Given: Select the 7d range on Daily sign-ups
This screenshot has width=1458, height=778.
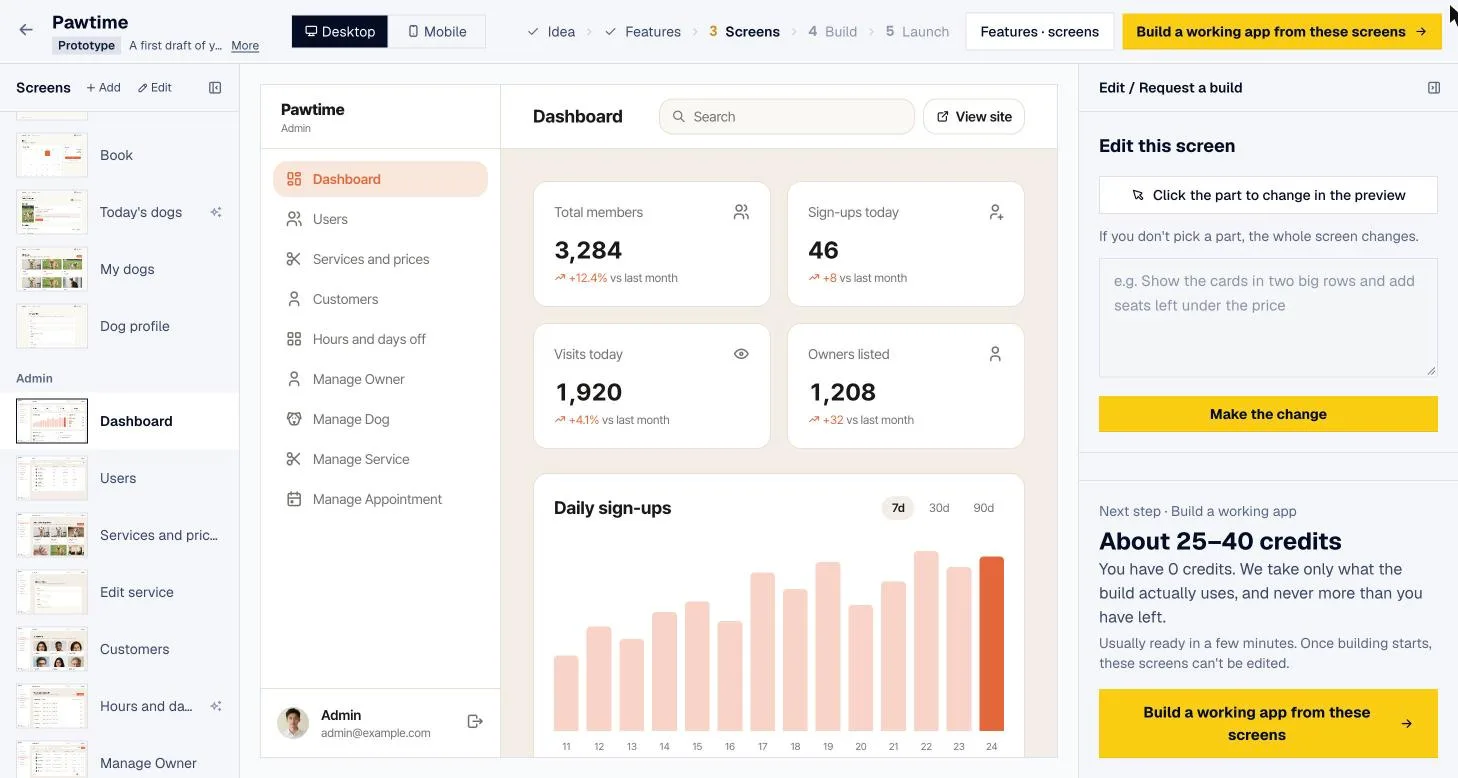Looking at the screenshot, I should (x=898, y=508).
